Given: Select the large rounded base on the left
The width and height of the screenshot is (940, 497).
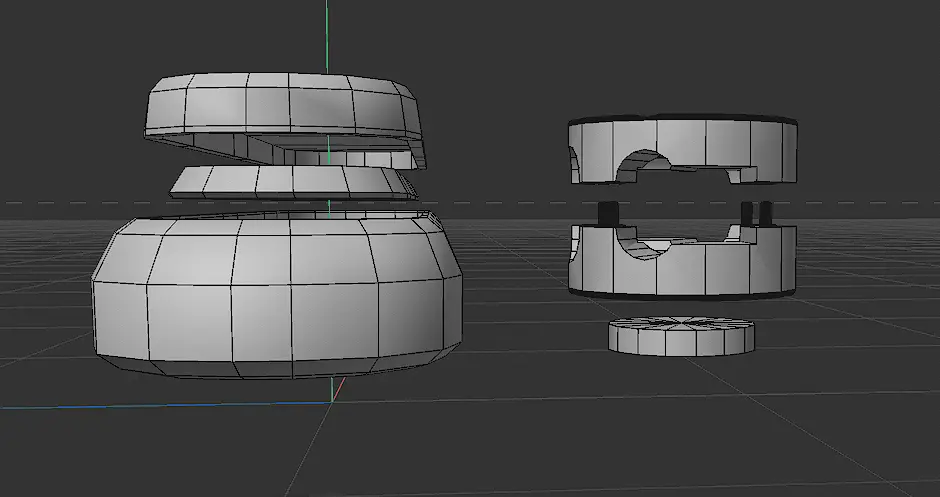Looking at the screenshot, I should (x=275, y=300).
